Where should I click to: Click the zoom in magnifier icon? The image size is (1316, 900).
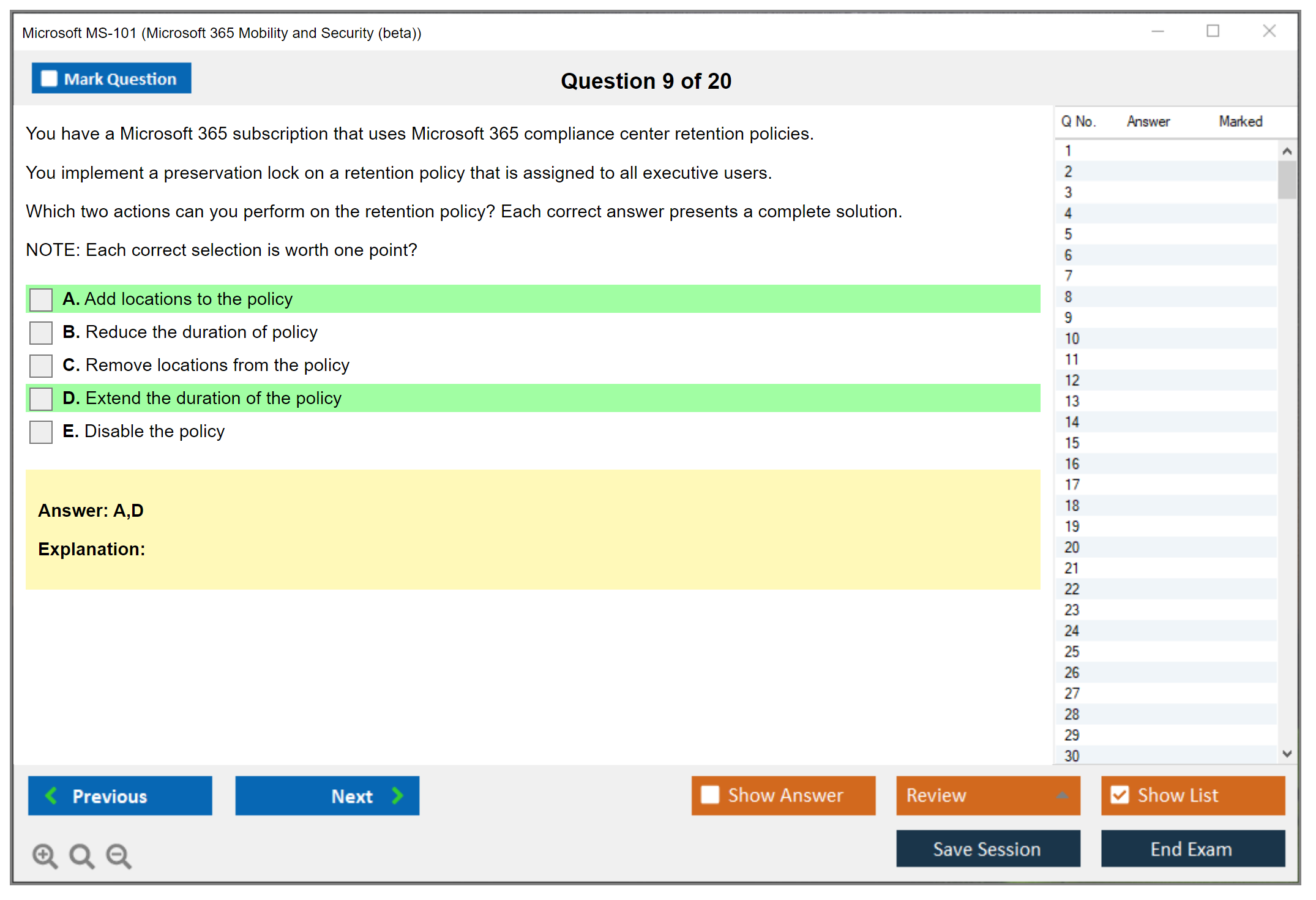[x=45, y=855]
